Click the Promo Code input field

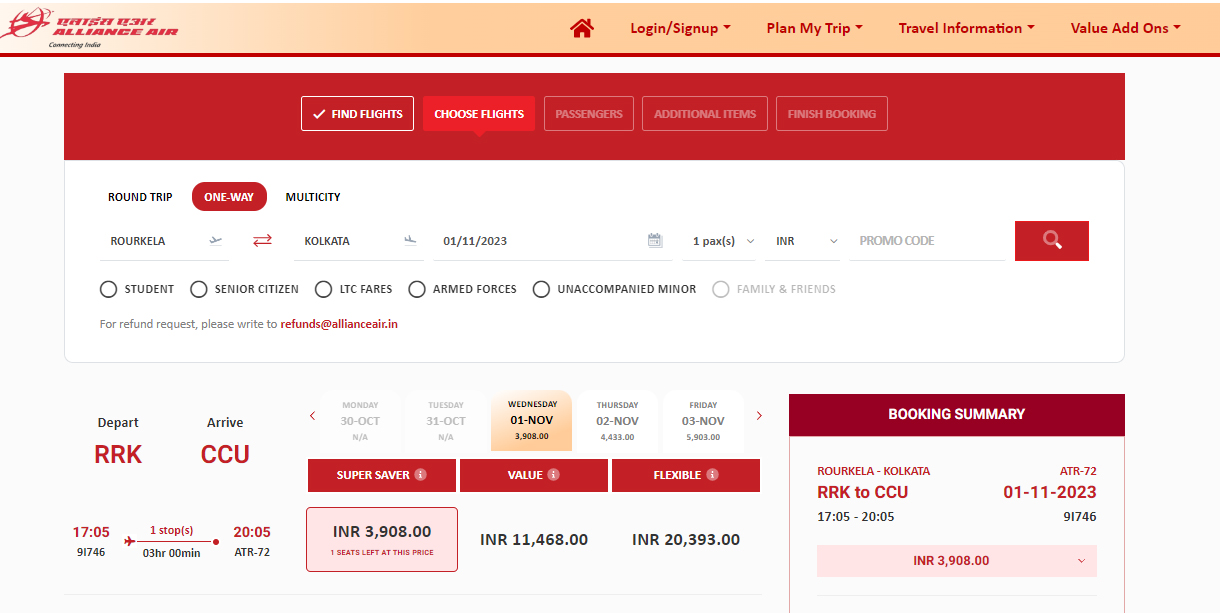coord(927,241)
